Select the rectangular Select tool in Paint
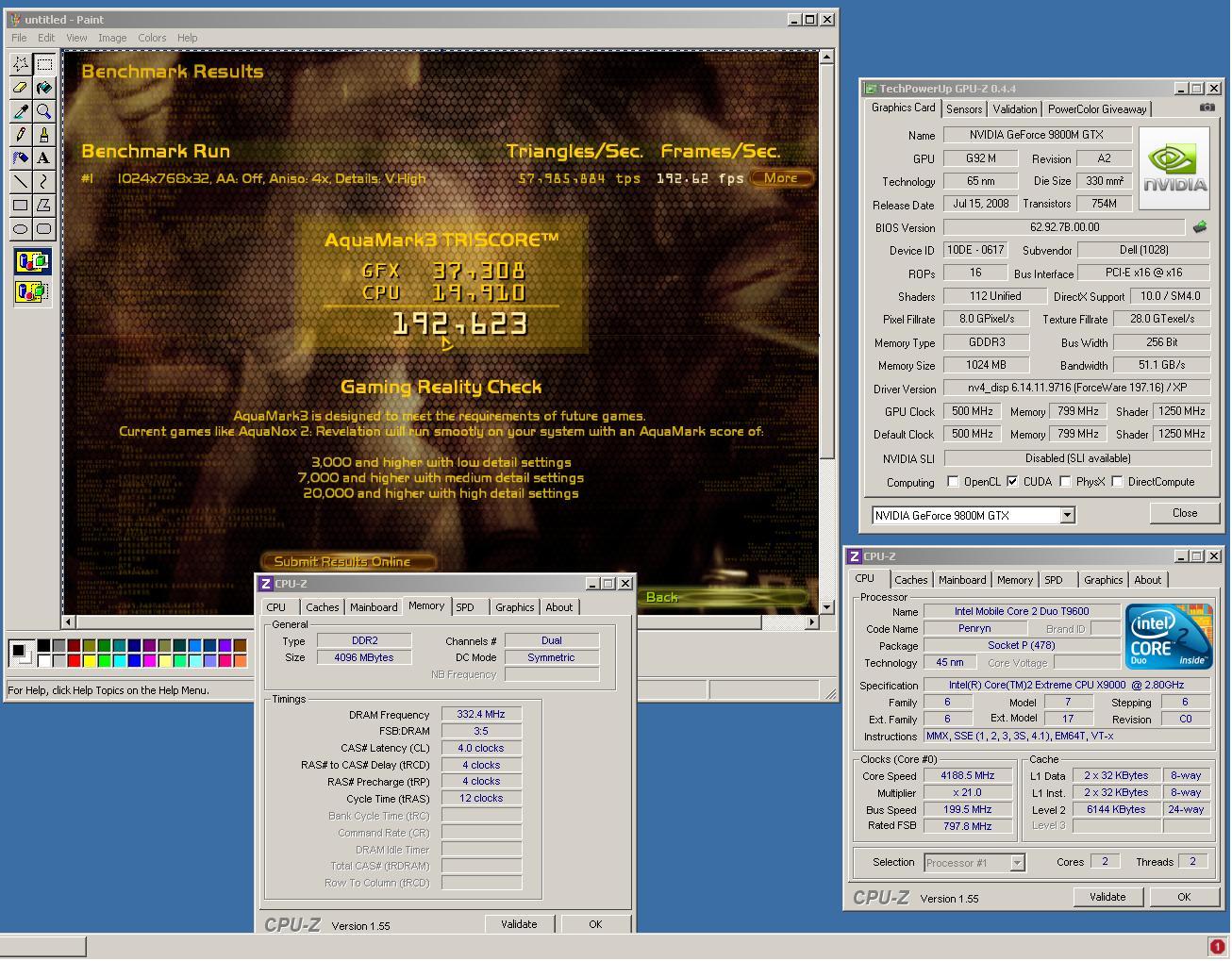1232x961 pixels. (x=43, y=64)
